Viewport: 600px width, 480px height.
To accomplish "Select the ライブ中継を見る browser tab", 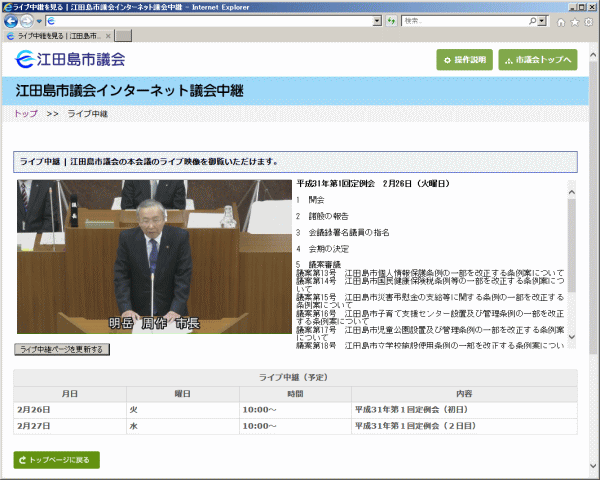I will coord(59,36).
